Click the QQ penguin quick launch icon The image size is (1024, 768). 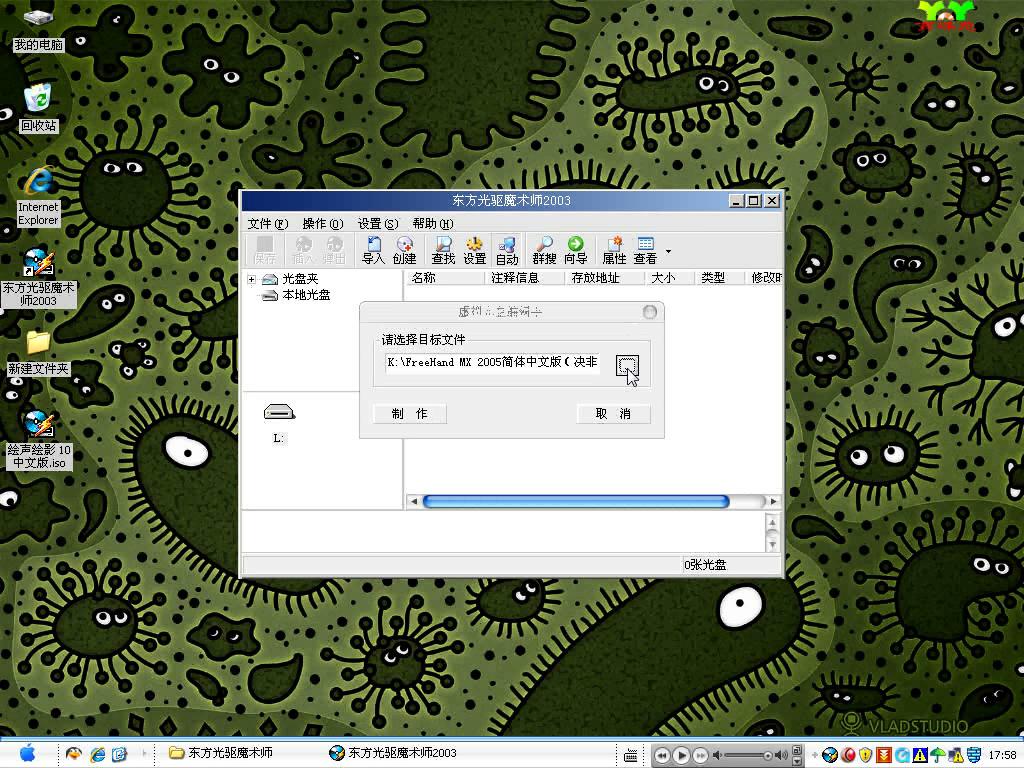pyautogui.click(x=74, y=754)
